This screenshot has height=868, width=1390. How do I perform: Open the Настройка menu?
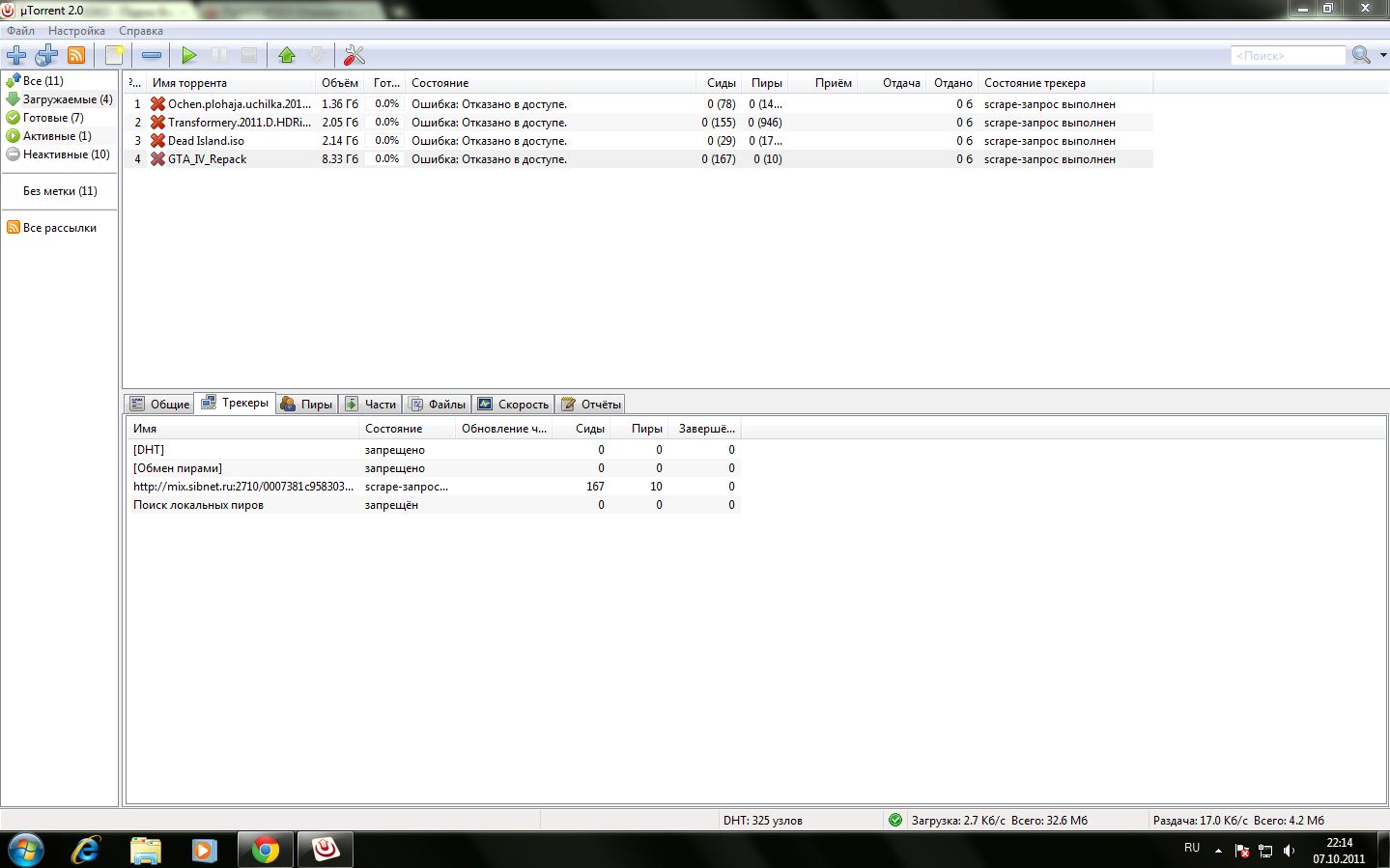[x=76, y=30]
